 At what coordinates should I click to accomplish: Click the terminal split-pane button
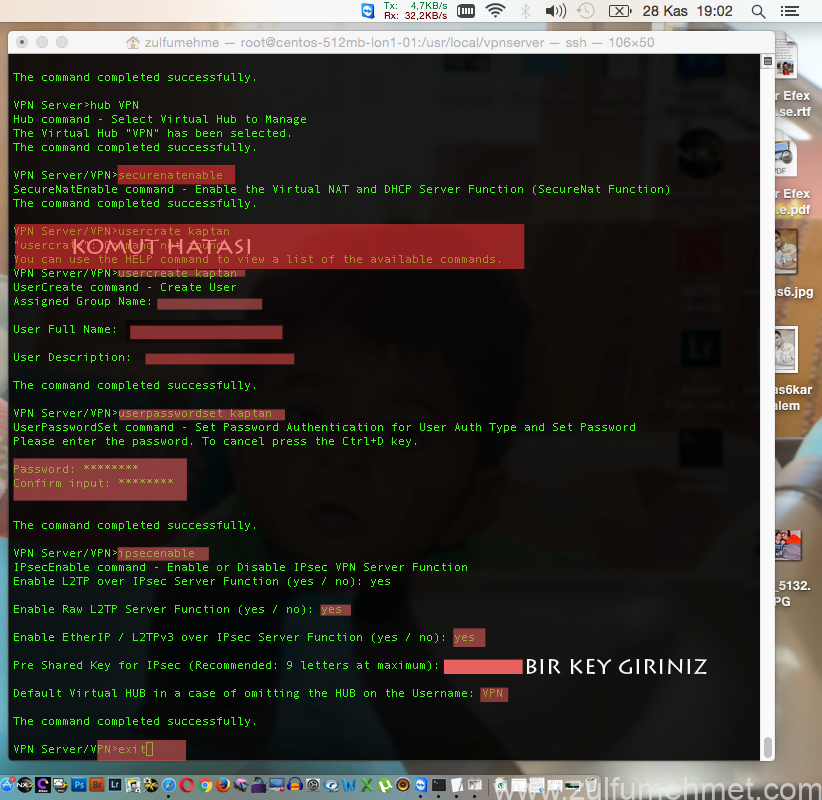pos(767,61)
